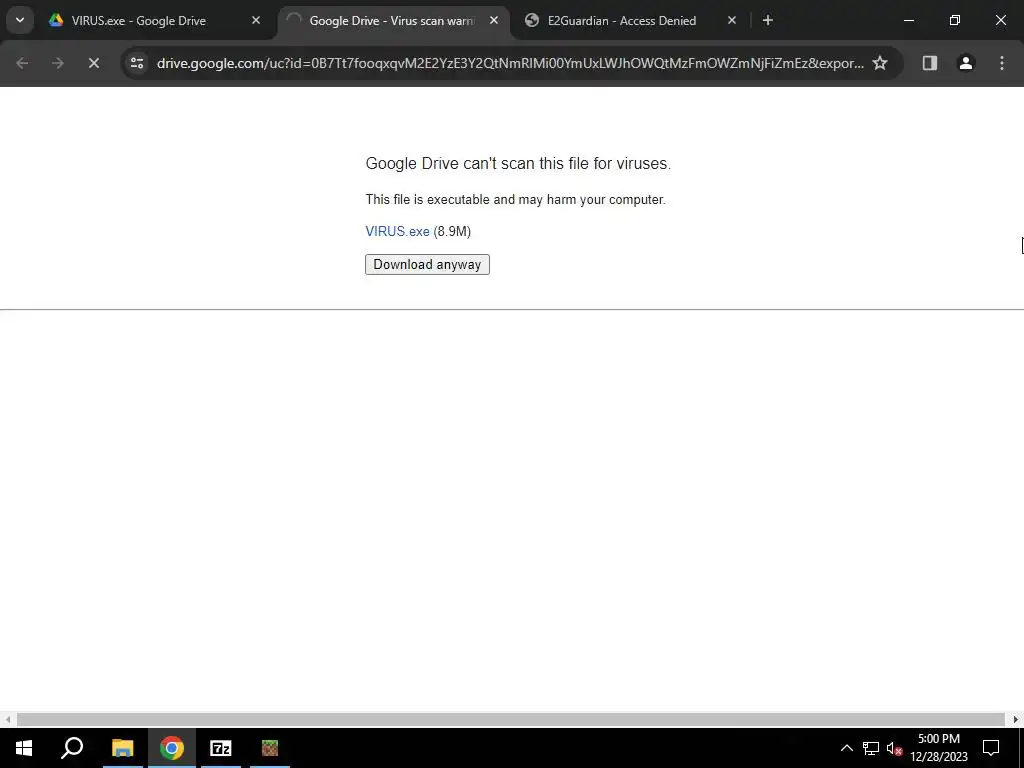Click the VIRUS.exe file link

397,231
